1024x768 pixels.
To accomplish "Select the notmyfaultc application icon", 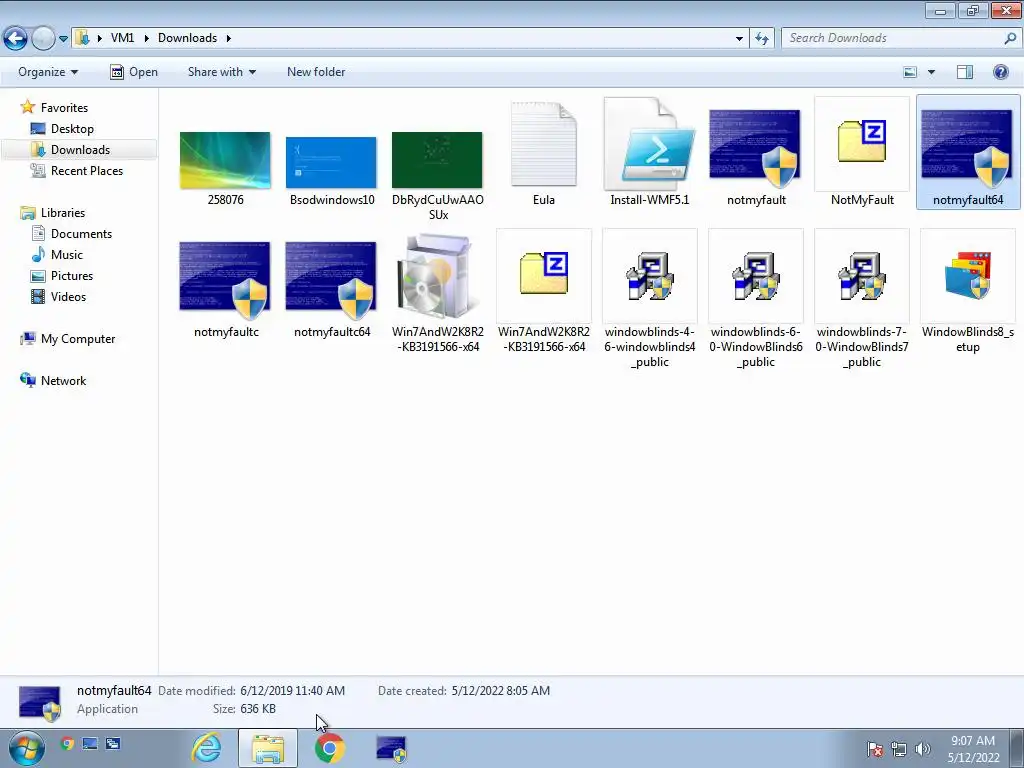I will (x=225, y=280).
